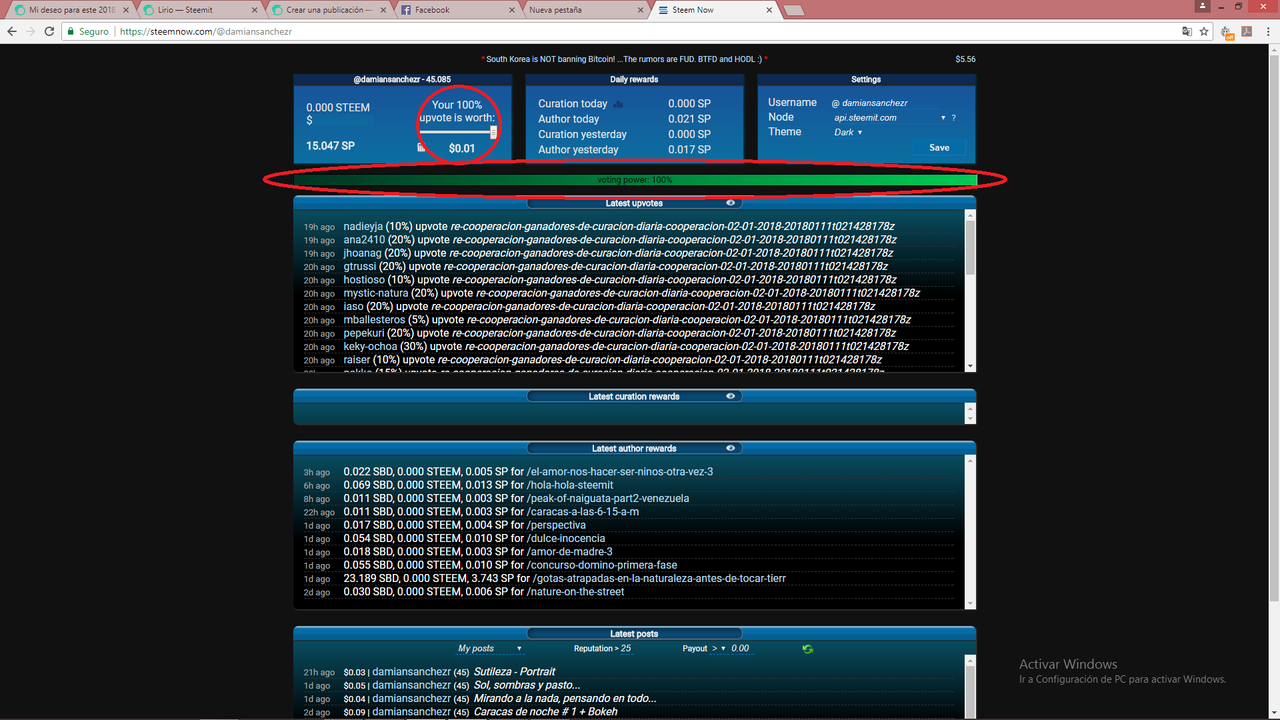Click the Latest author rewards scrollbar
1280x720 pixels.
click(970, 530)
